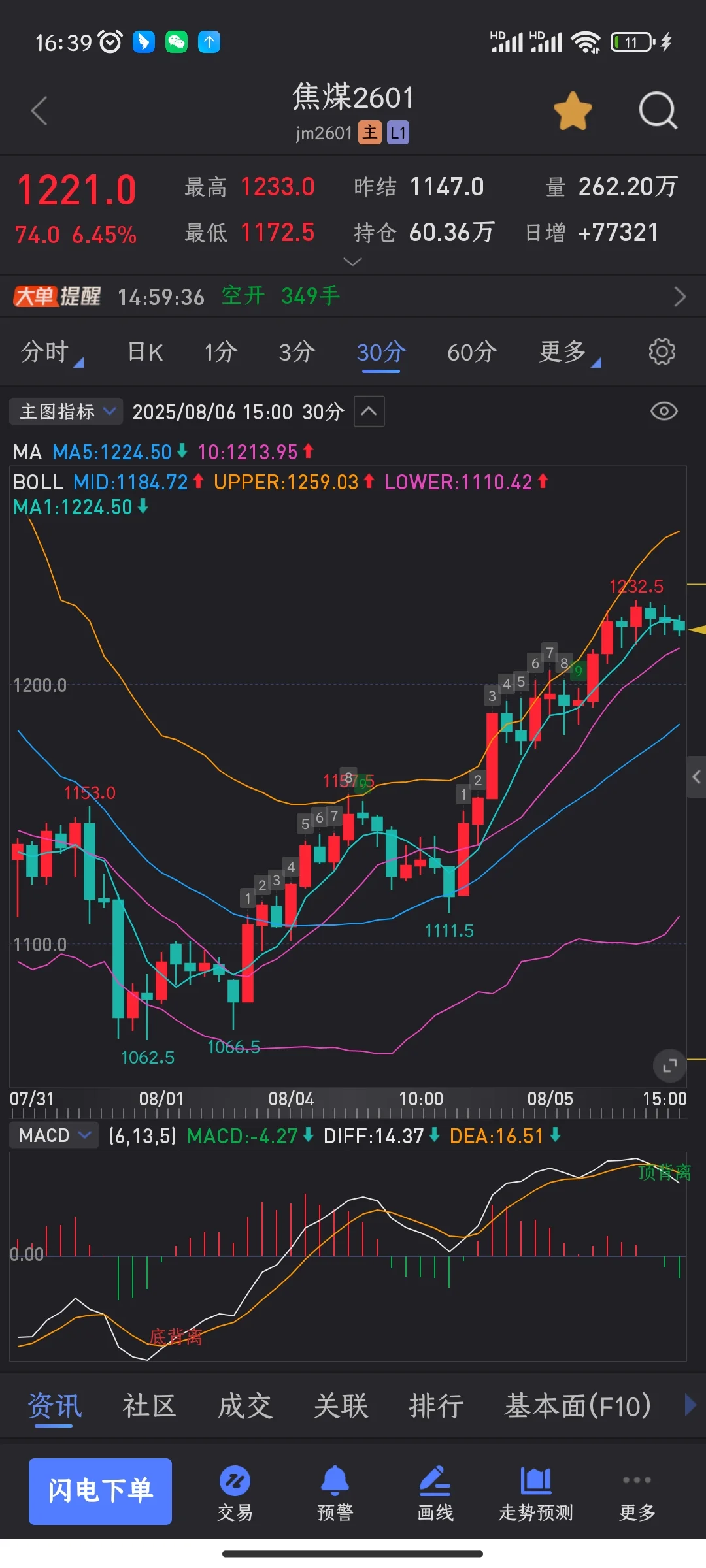
Task: Open the MACD indicator dropdown
Action: (x=54, y=1135)
